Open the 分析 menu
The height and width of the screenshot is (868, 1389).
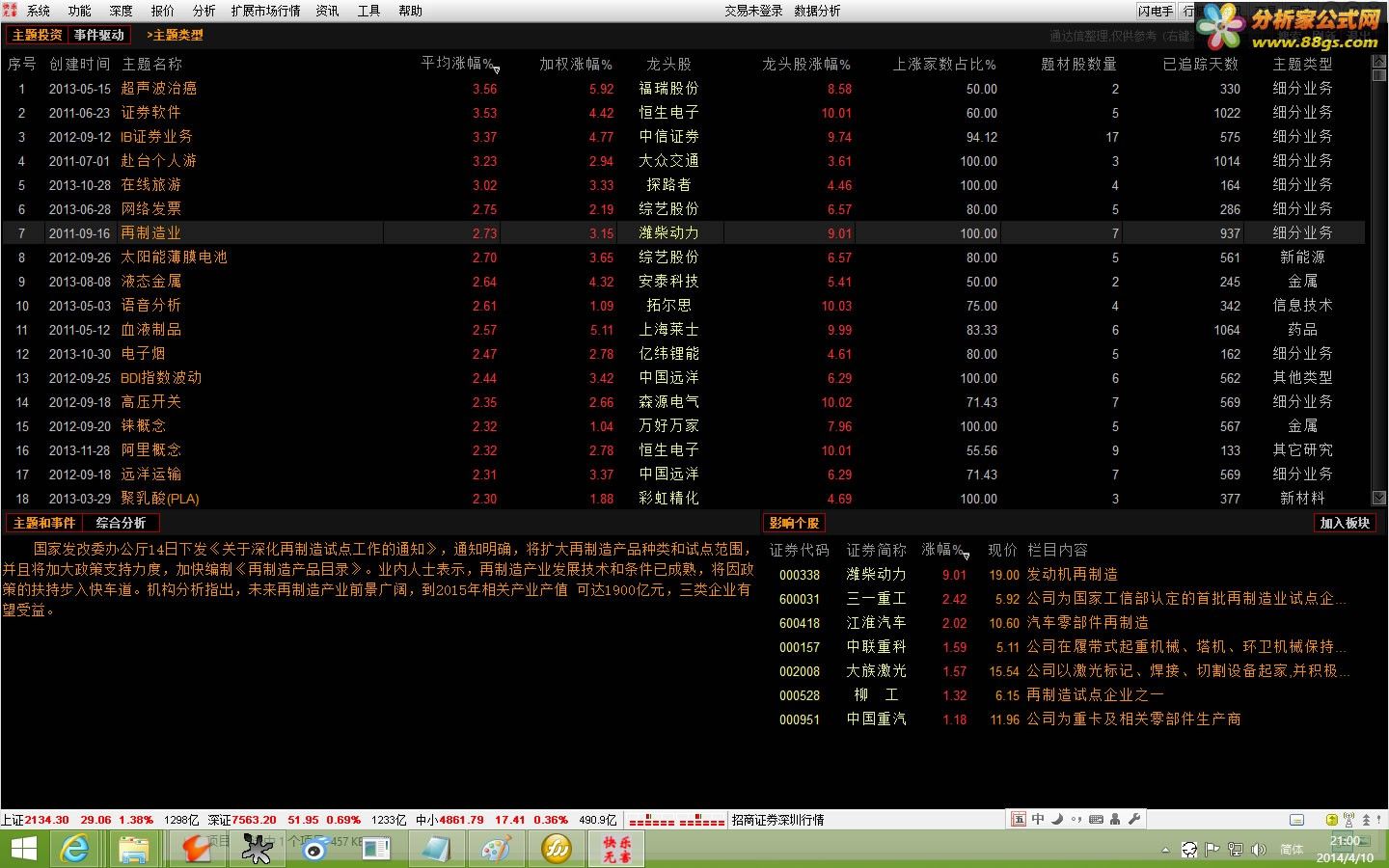pyautogui.click(x=204, y=11)
